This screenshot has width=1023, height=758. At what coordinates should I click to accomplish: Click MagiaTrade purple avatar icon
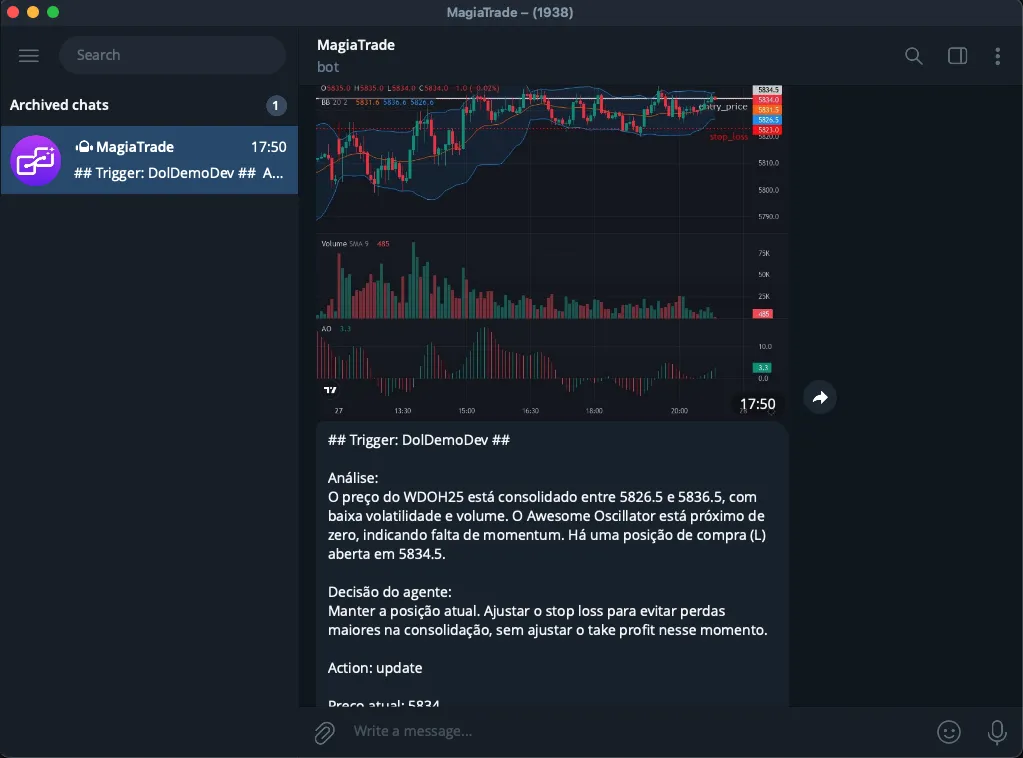pos(36,160)
